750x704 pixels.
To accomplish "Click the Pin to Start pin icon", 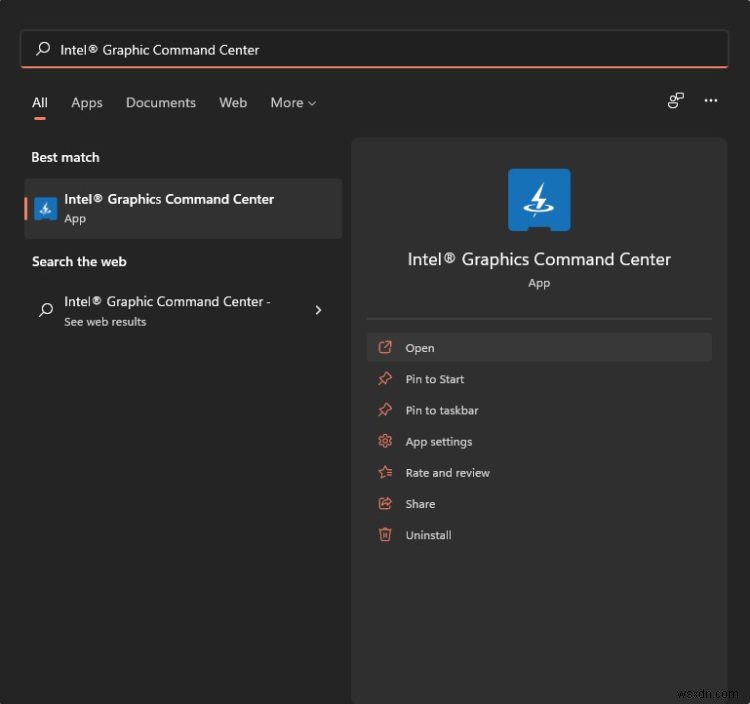I will [385, 379].
